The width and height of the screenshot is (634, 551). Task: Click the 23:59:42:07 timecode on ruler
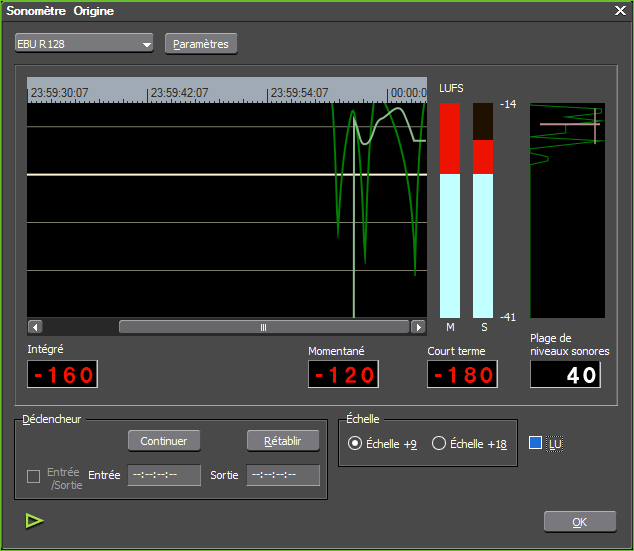pyautogui.click(x=180, y=93)
